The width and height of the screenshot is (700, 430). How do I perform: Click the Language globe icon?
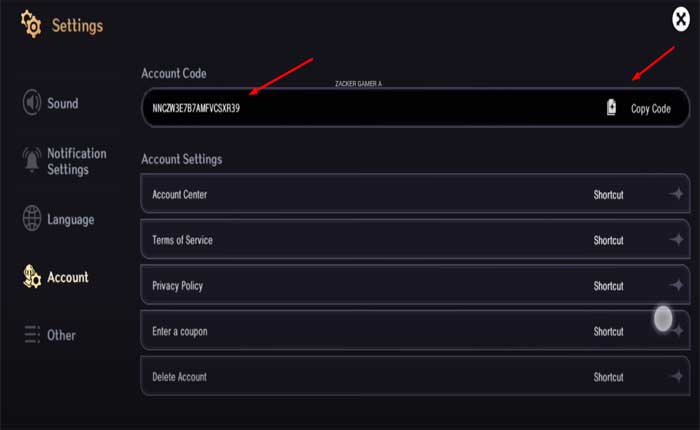(x=31, y=219)
